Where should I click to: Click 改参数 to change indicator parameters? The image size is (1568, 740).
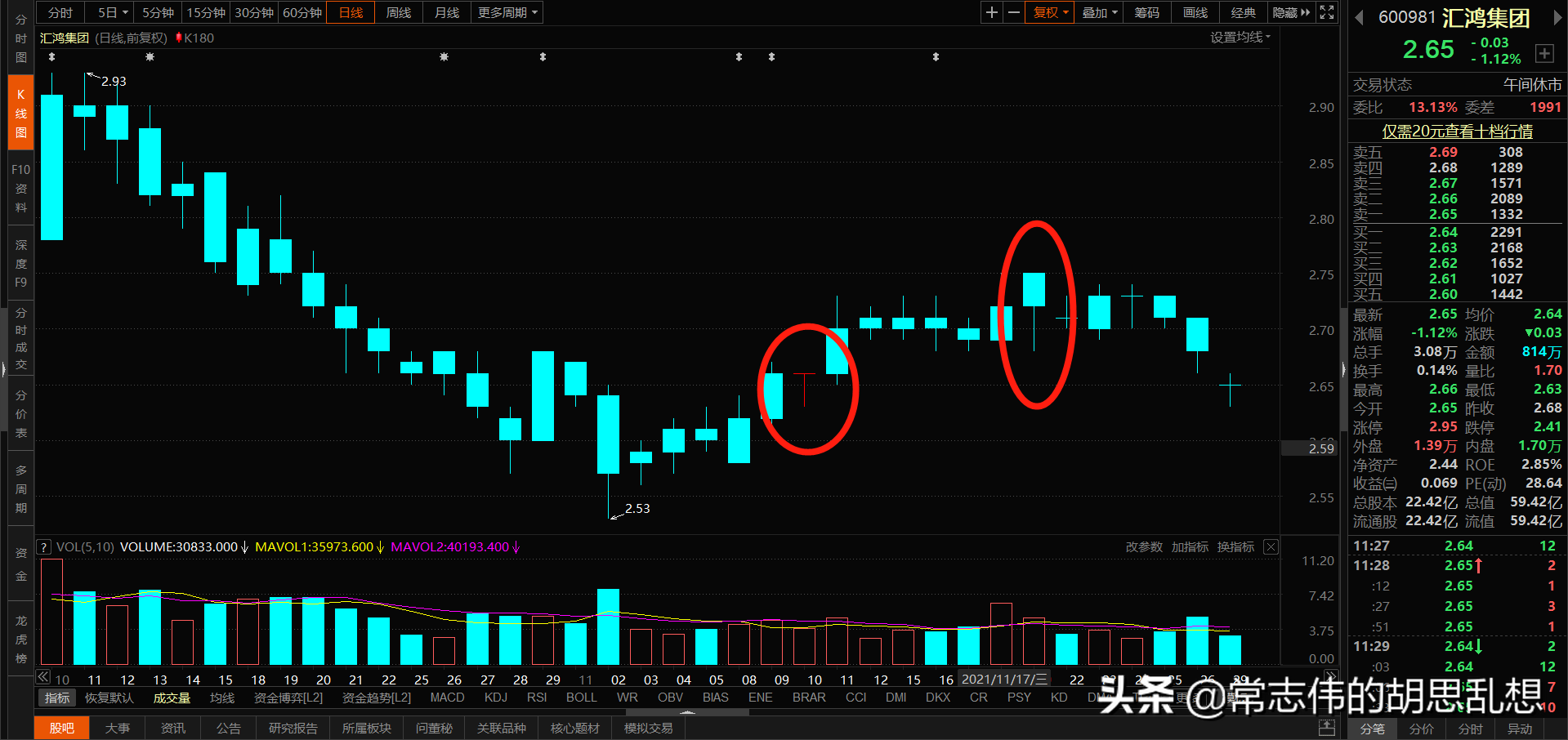[1144, 546]
